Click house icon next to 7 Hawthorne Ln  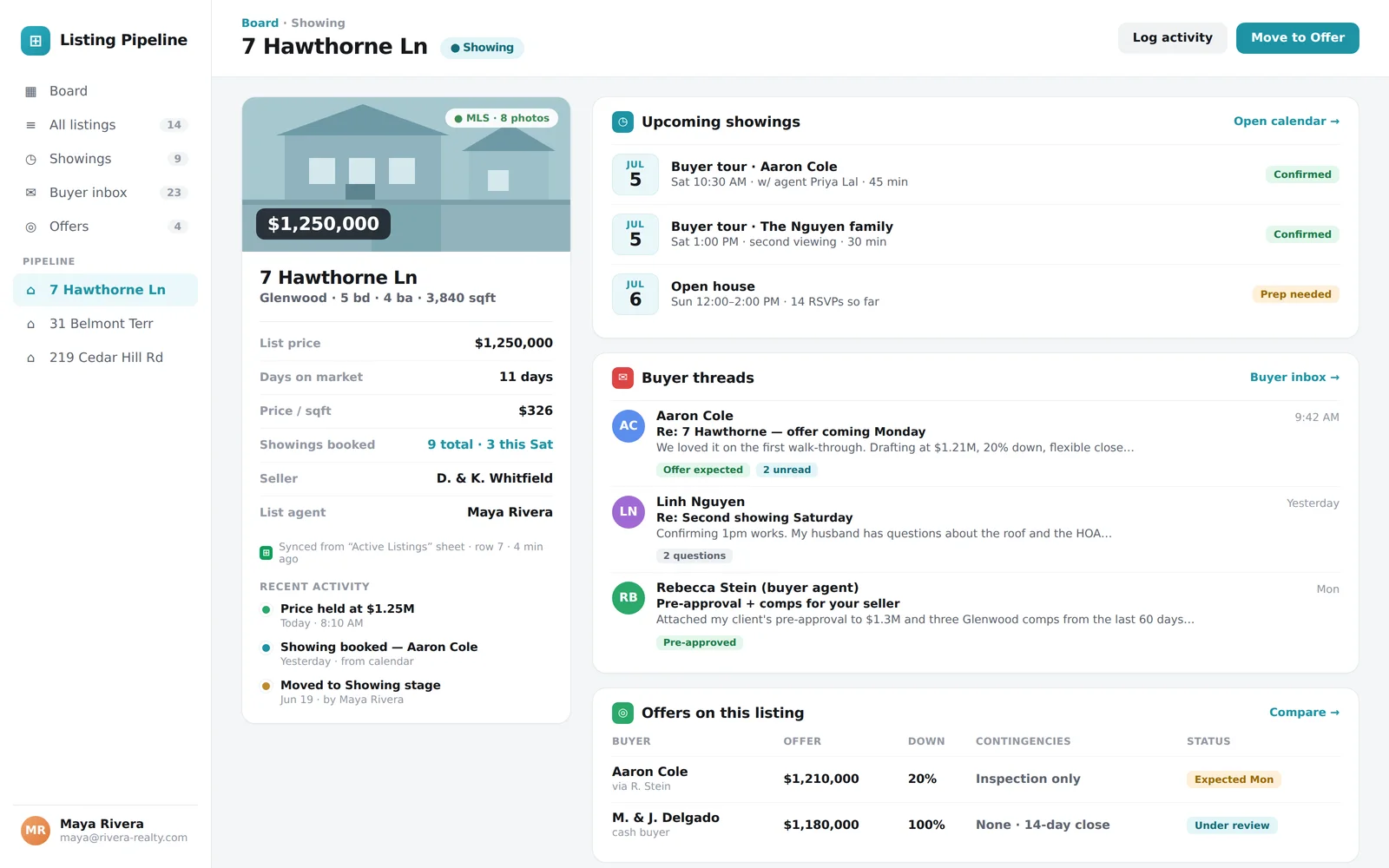click(x=30, y=290)
